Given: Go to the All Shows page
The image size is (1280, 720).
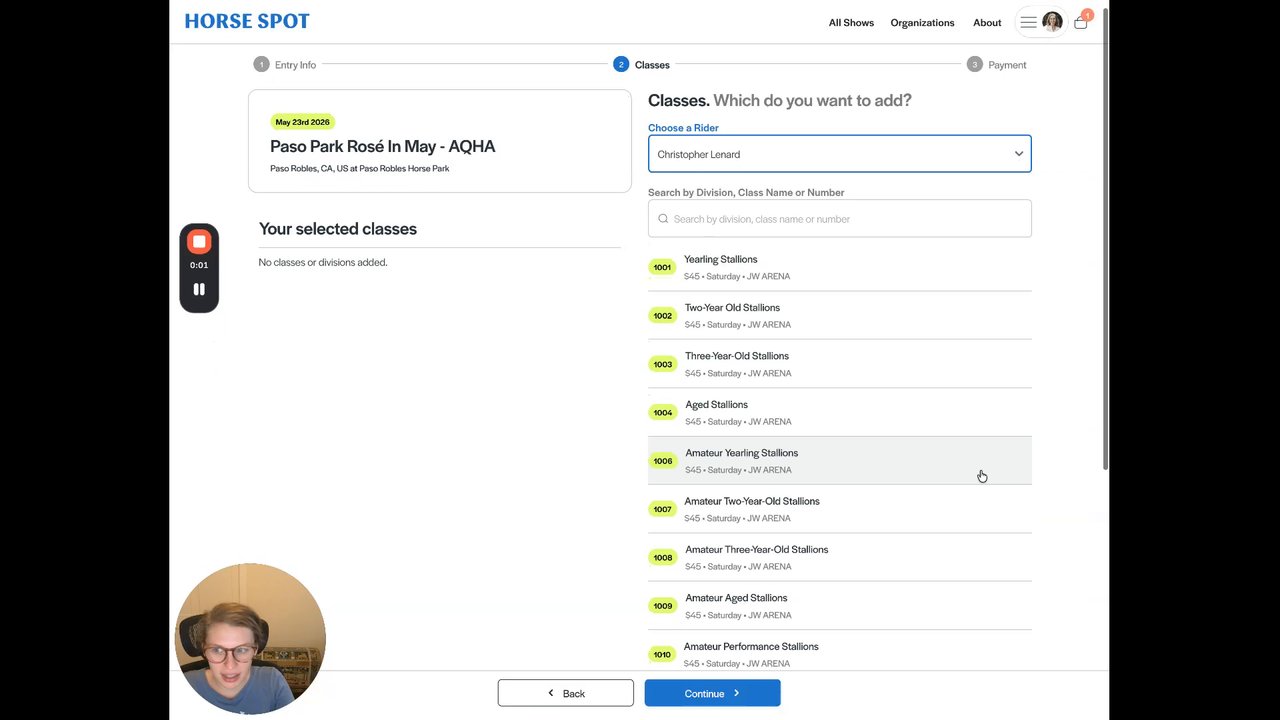Looking at the screenshot, I should [x=851, y=22].
